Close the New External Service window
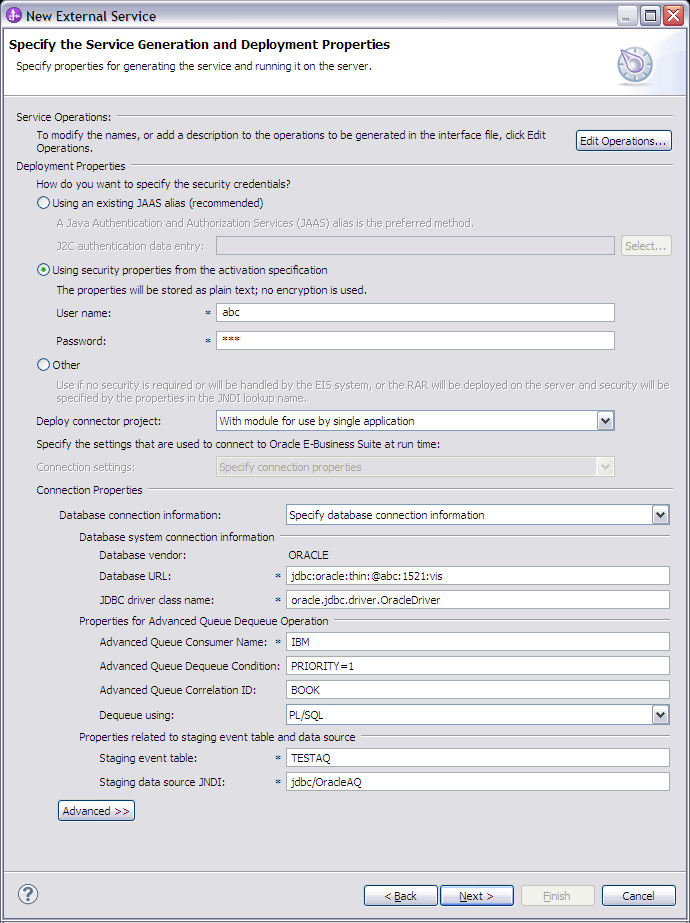 (x=672, y=16)
